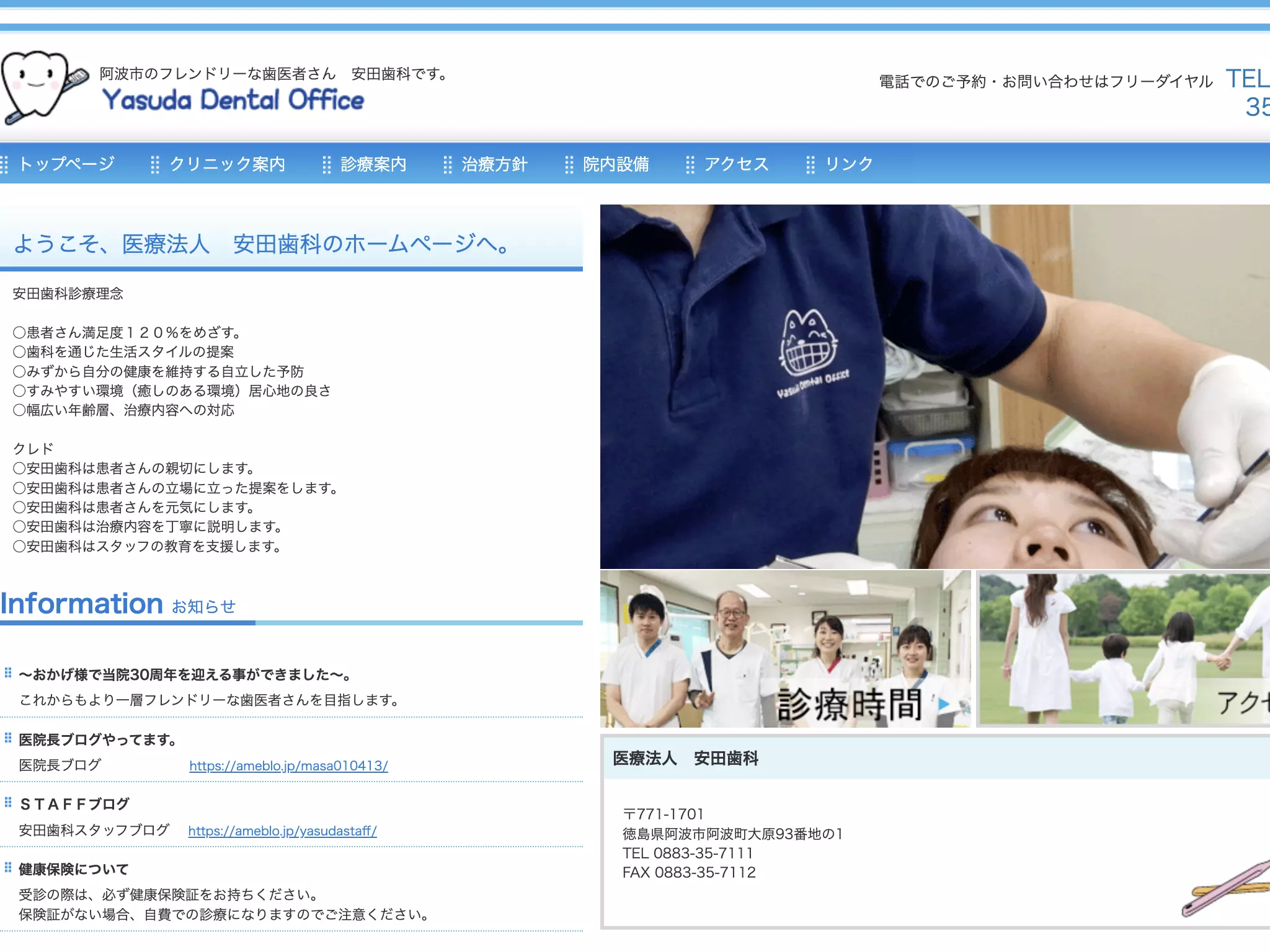Click the line 患者さん満足度１２０％をめざす。
The image size is (1270, 952).
(x=127, y=333)
